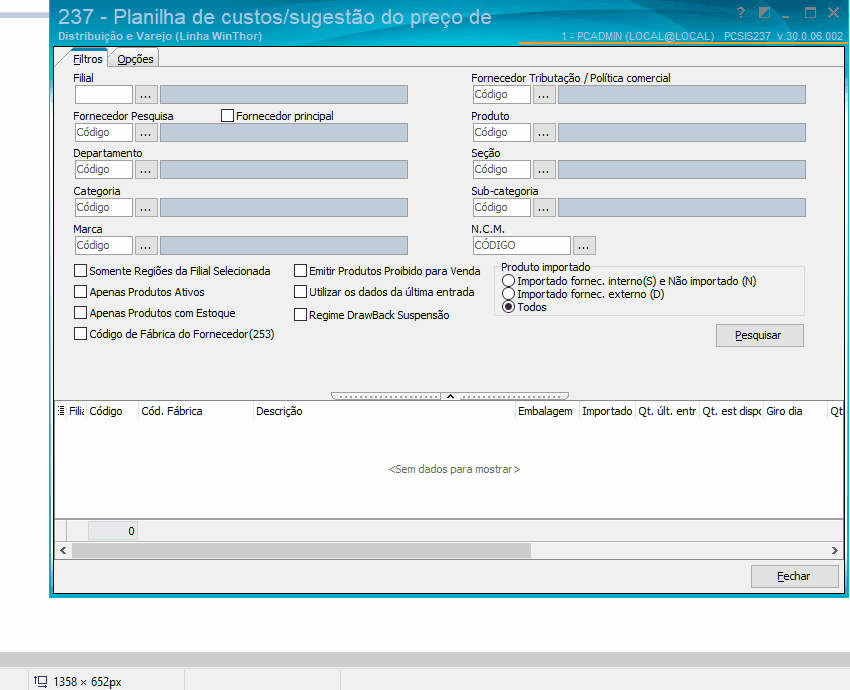
Task: Enable Código de Fábrica do Fornecedor(253)
Action: coord(80,334)
